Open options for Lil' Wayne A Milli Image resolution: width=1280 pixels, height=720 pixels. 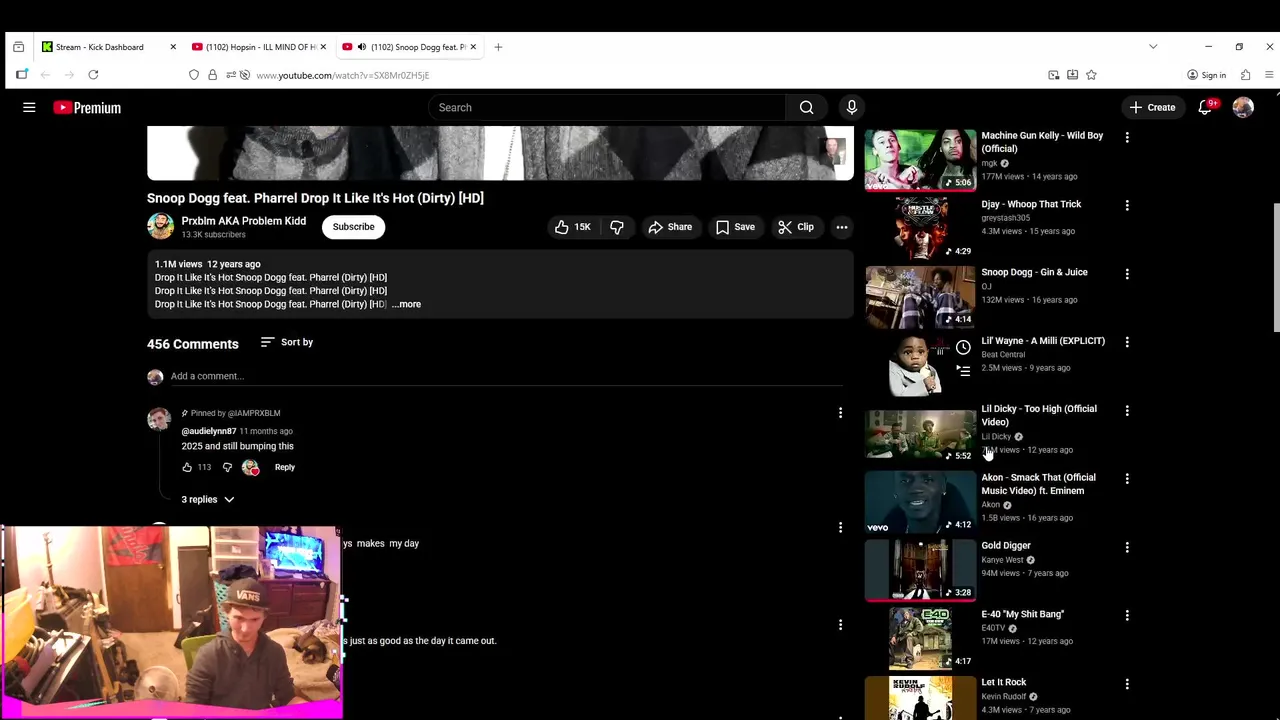click(1127, 342)
